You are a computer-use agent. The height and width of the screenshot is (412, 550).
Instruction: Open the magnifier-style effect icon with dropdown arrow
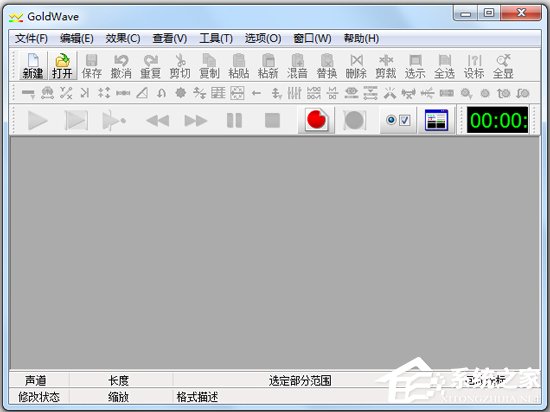tap(466, 93)
